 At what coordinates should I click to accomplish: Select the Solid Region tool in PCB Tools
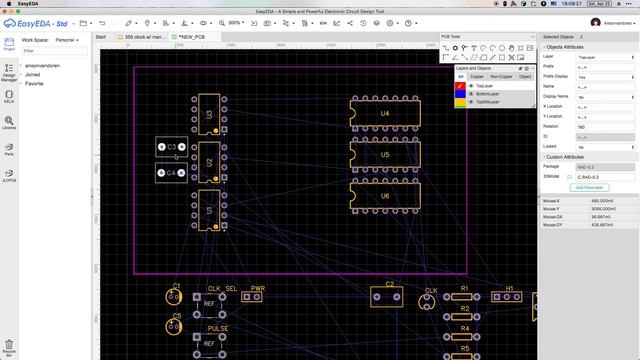[483, 58]
